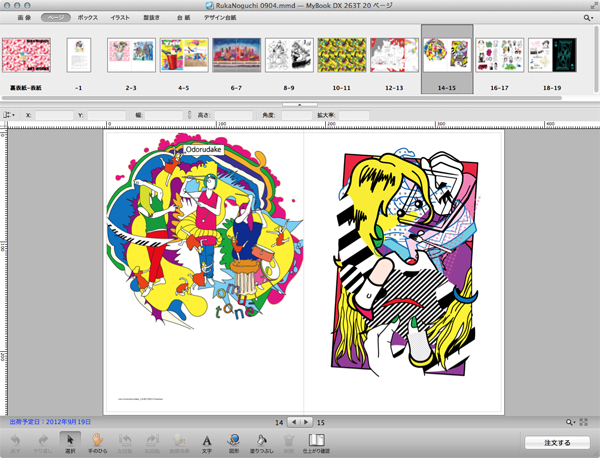
Task: Collapse the thumbnail strip with divider handle
Action: pos(300,104)
